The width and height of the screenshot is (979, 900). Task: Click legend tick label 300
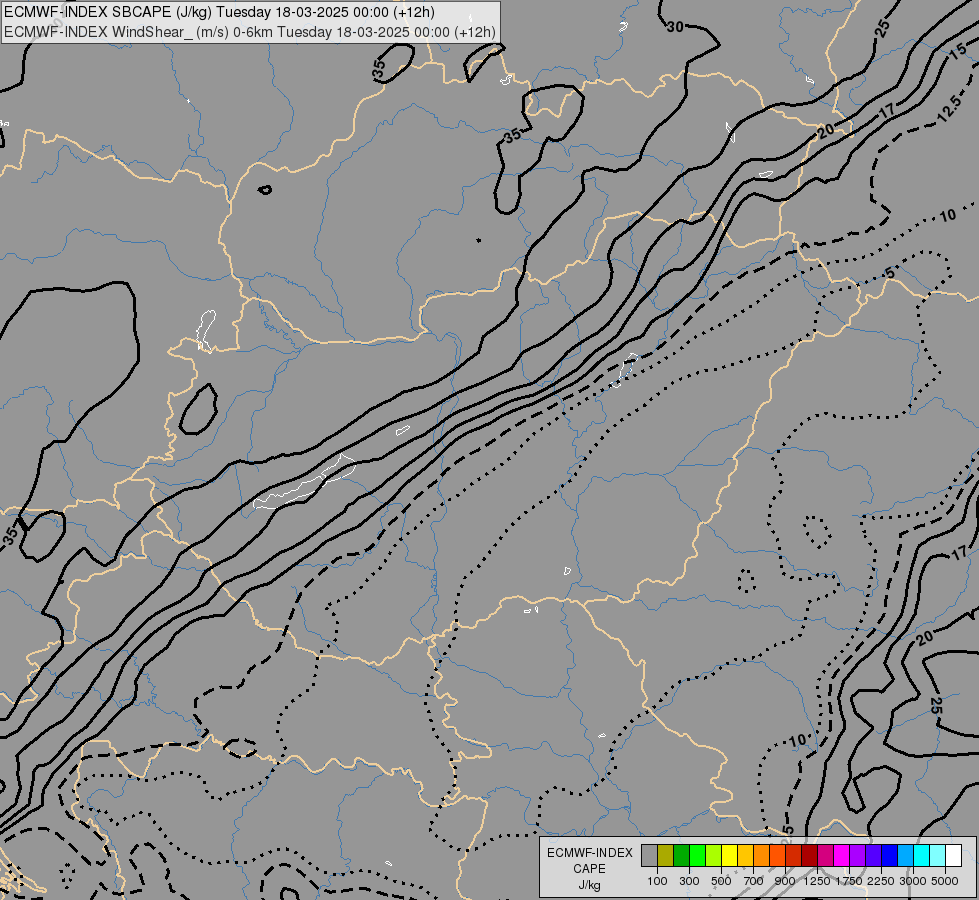click(x=689, y=881)
